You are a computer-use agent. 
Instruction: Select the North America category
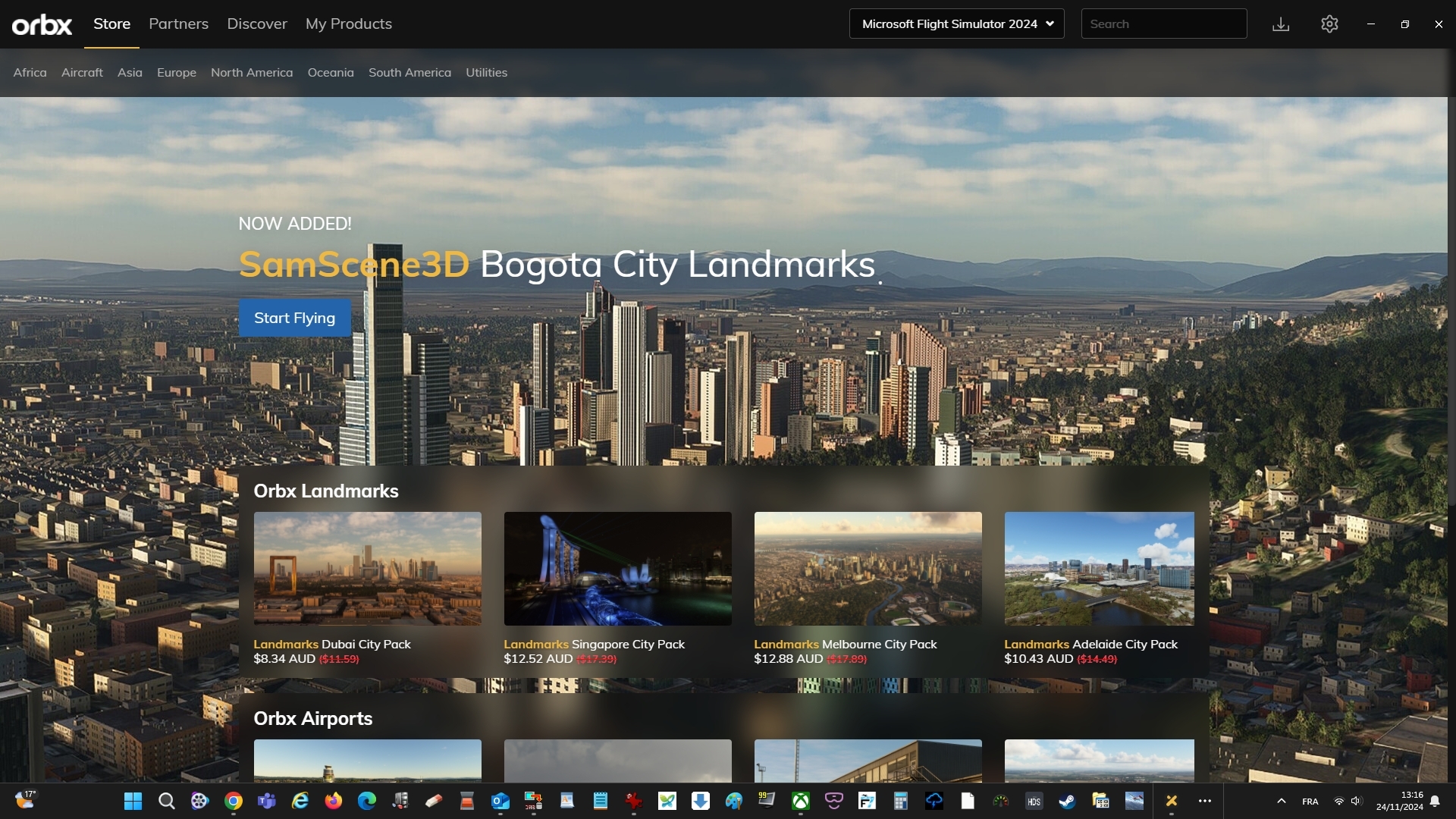click(x=252, y=73)
